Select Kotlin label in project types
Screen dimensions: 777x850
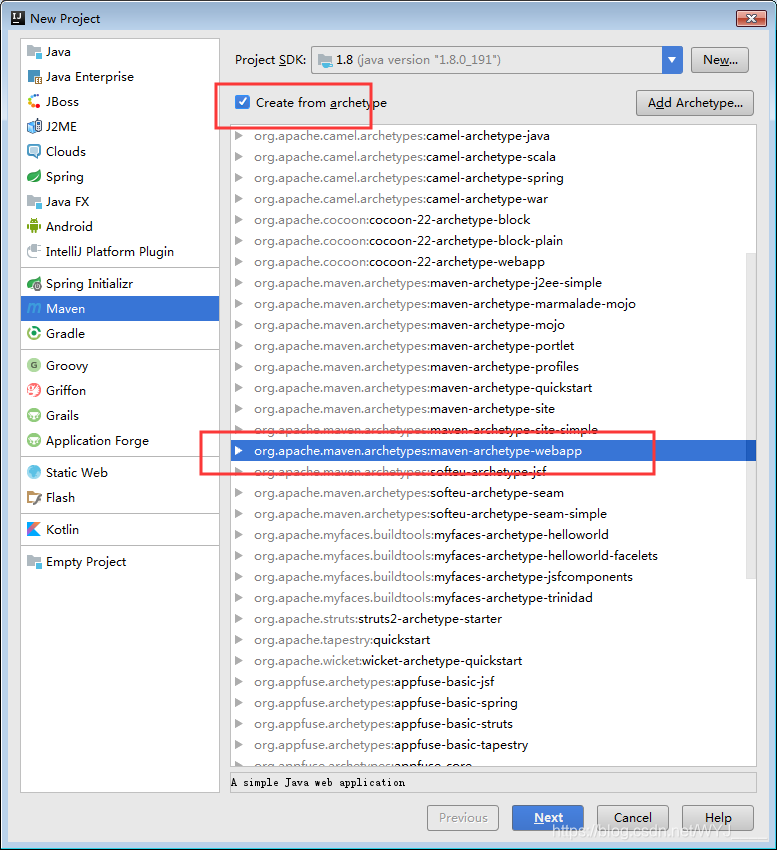[x=62, y=530]
